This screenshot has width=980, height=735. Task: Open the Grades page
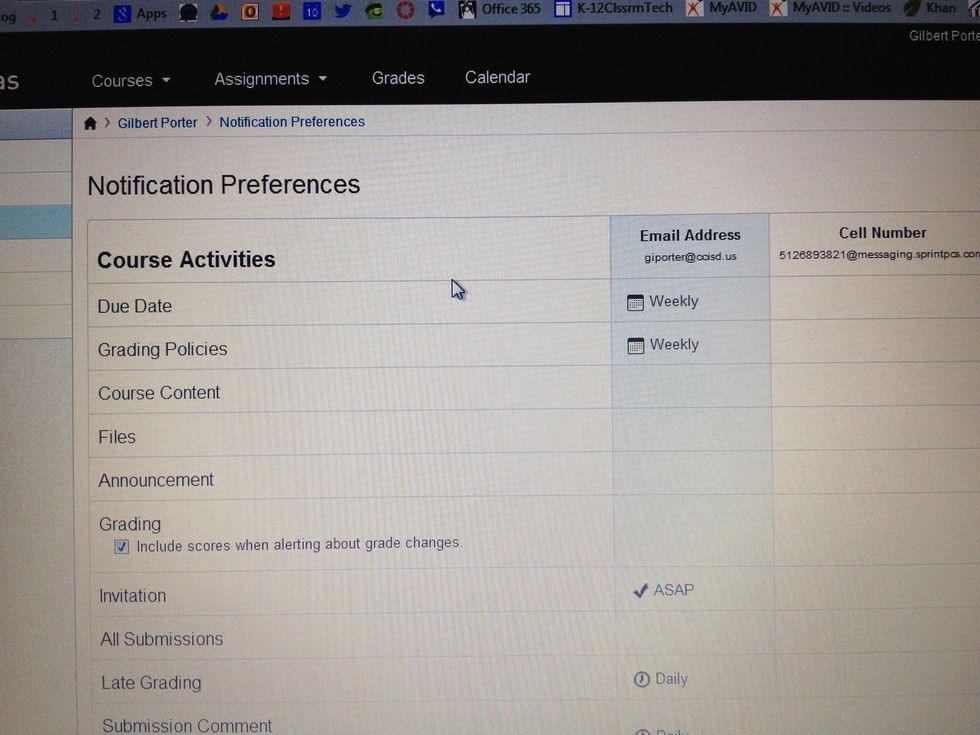coord(398,78)
